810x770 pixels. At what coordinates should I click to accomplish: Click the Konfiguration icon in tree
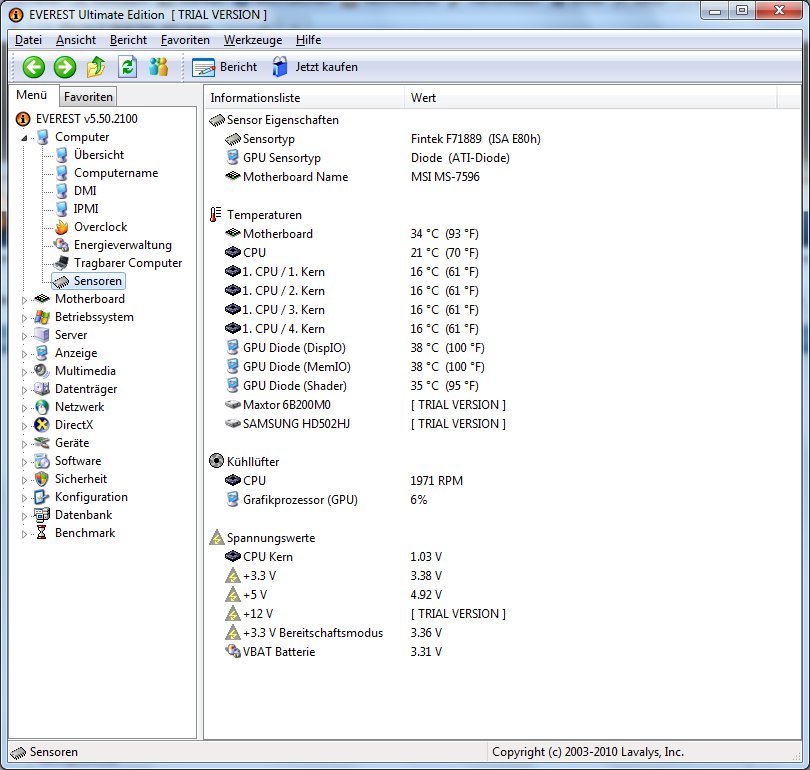pyautogui.click(x=41, y=497)
